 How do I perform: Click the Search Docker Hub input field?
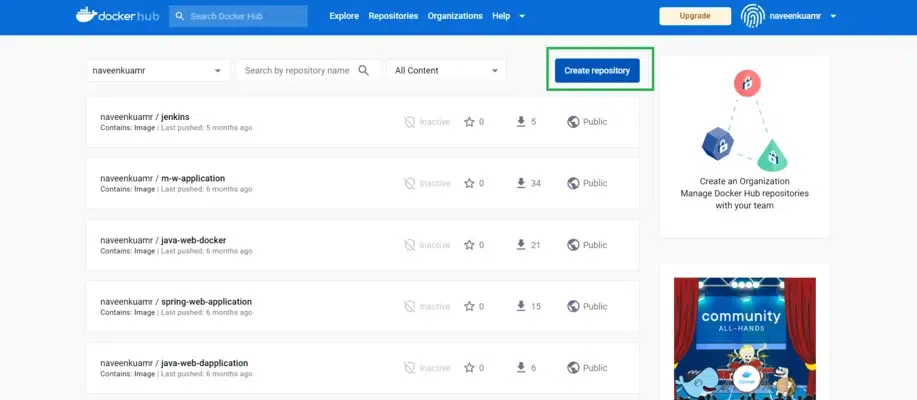(245, 16)
